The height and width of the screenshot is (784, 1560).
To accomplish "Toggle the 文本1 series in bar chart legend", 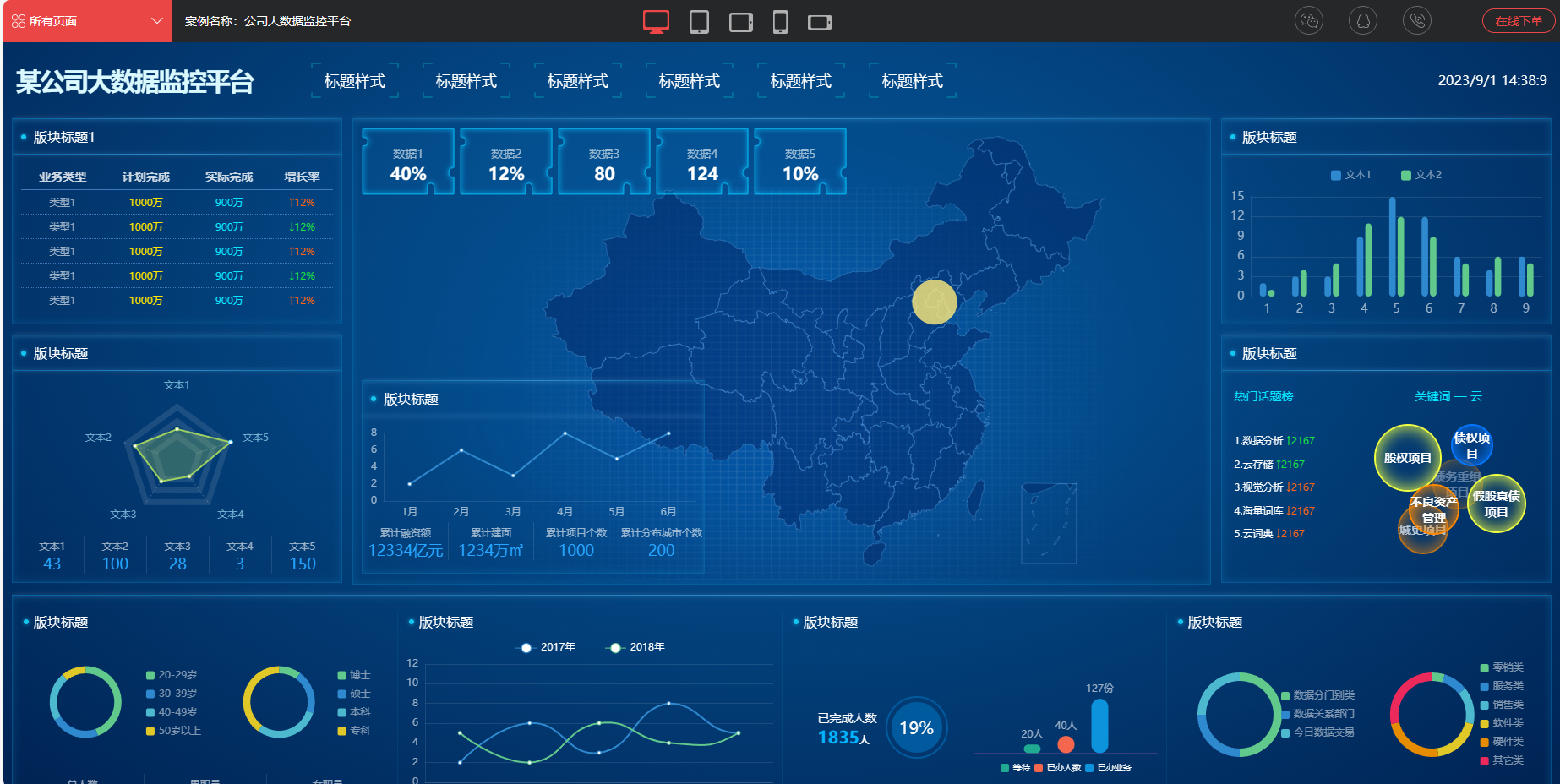I will pyautogui.click(x=1350, y=175).
